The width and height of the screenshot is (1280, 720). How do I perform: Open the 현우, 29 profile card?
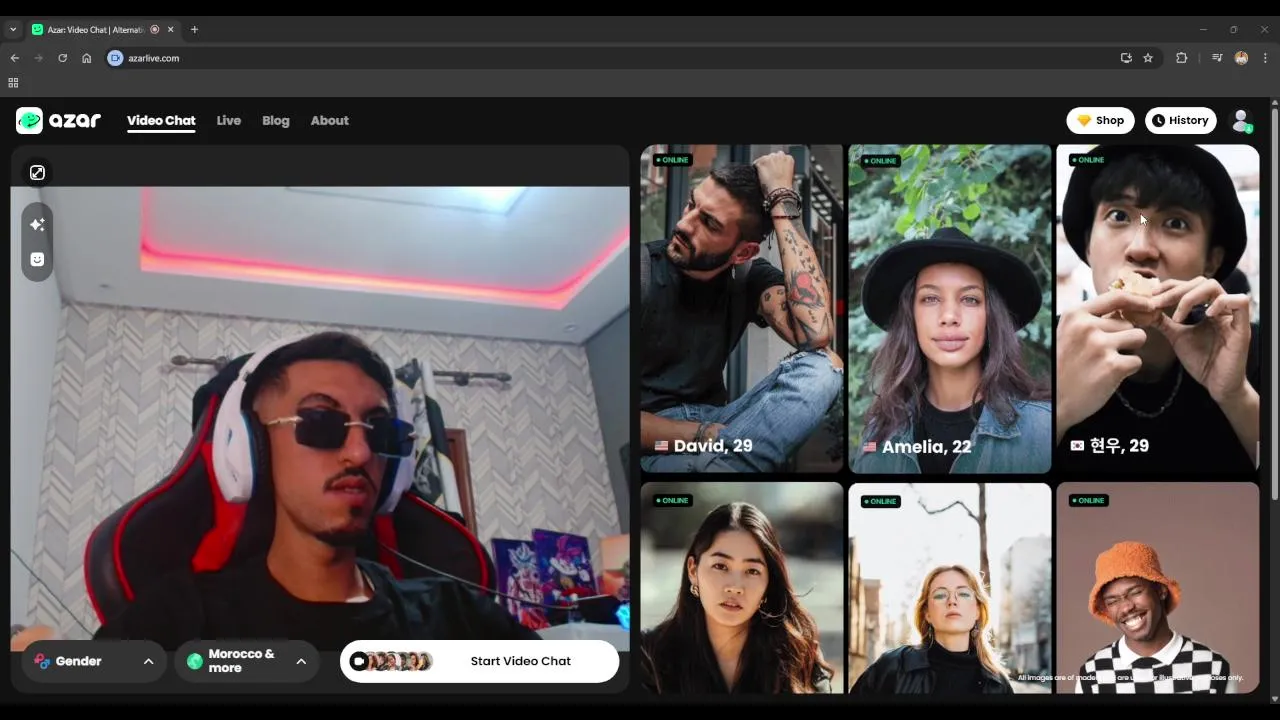tap(1157, 309)
